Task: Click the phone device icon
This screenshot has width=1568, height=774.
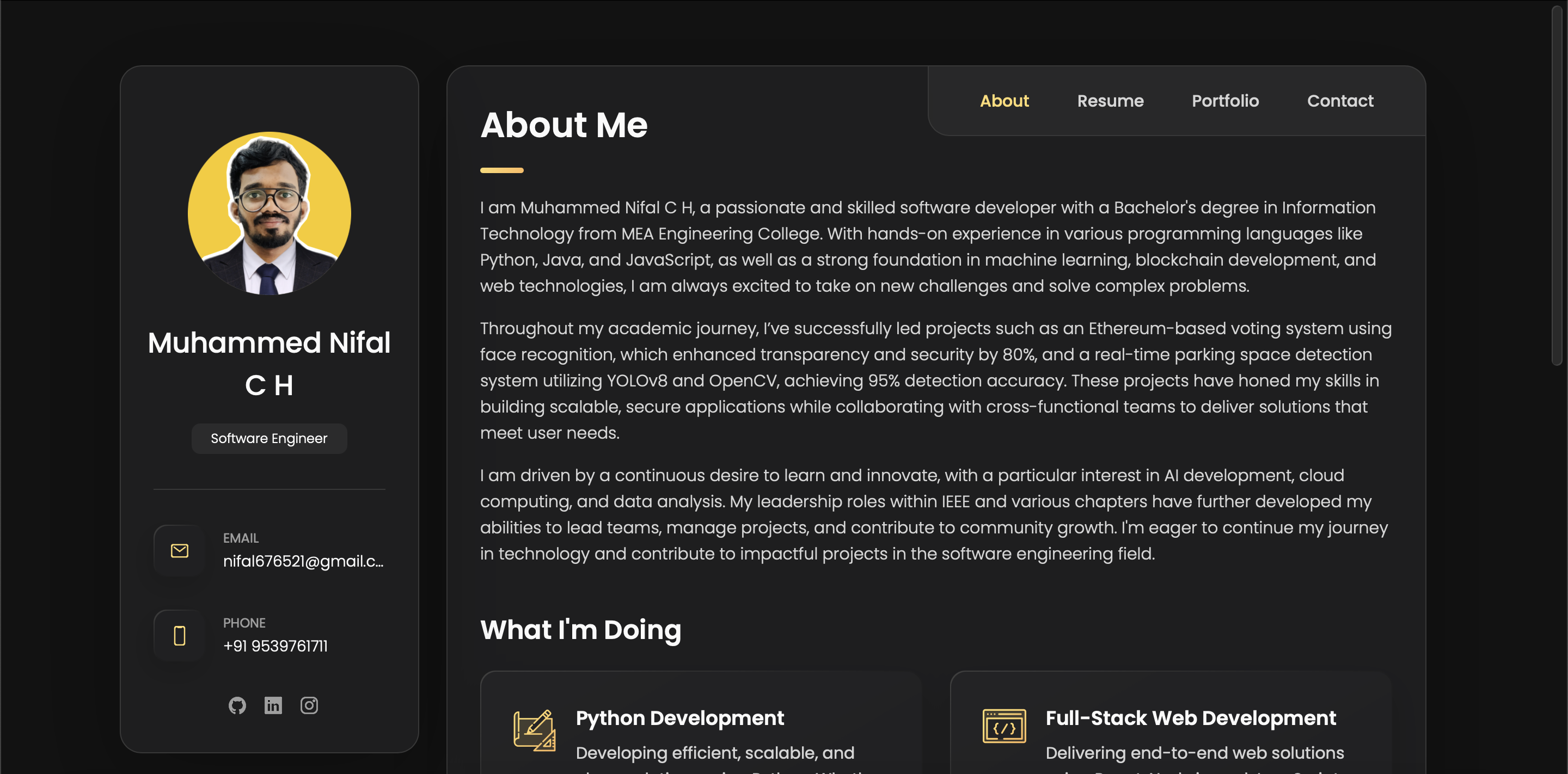Action: click(x=180, y=636)
